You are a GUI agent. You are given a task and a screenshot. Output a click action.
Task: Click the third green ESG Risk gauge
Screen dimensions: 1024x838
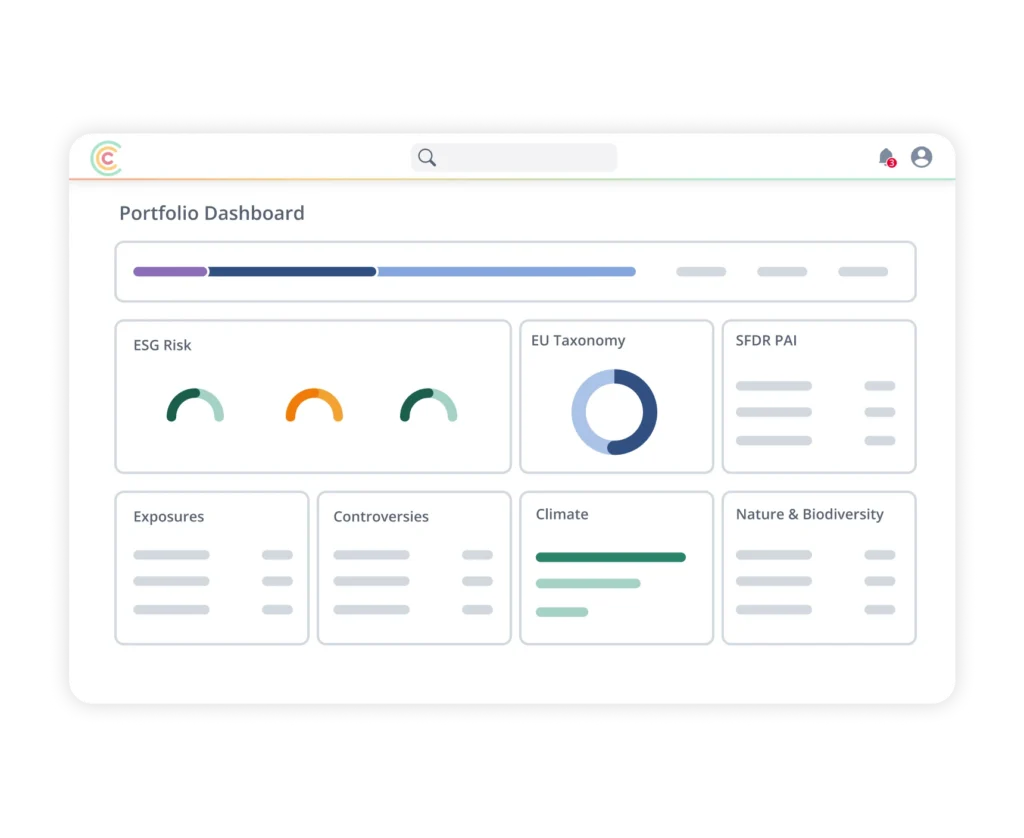point(428,405)
